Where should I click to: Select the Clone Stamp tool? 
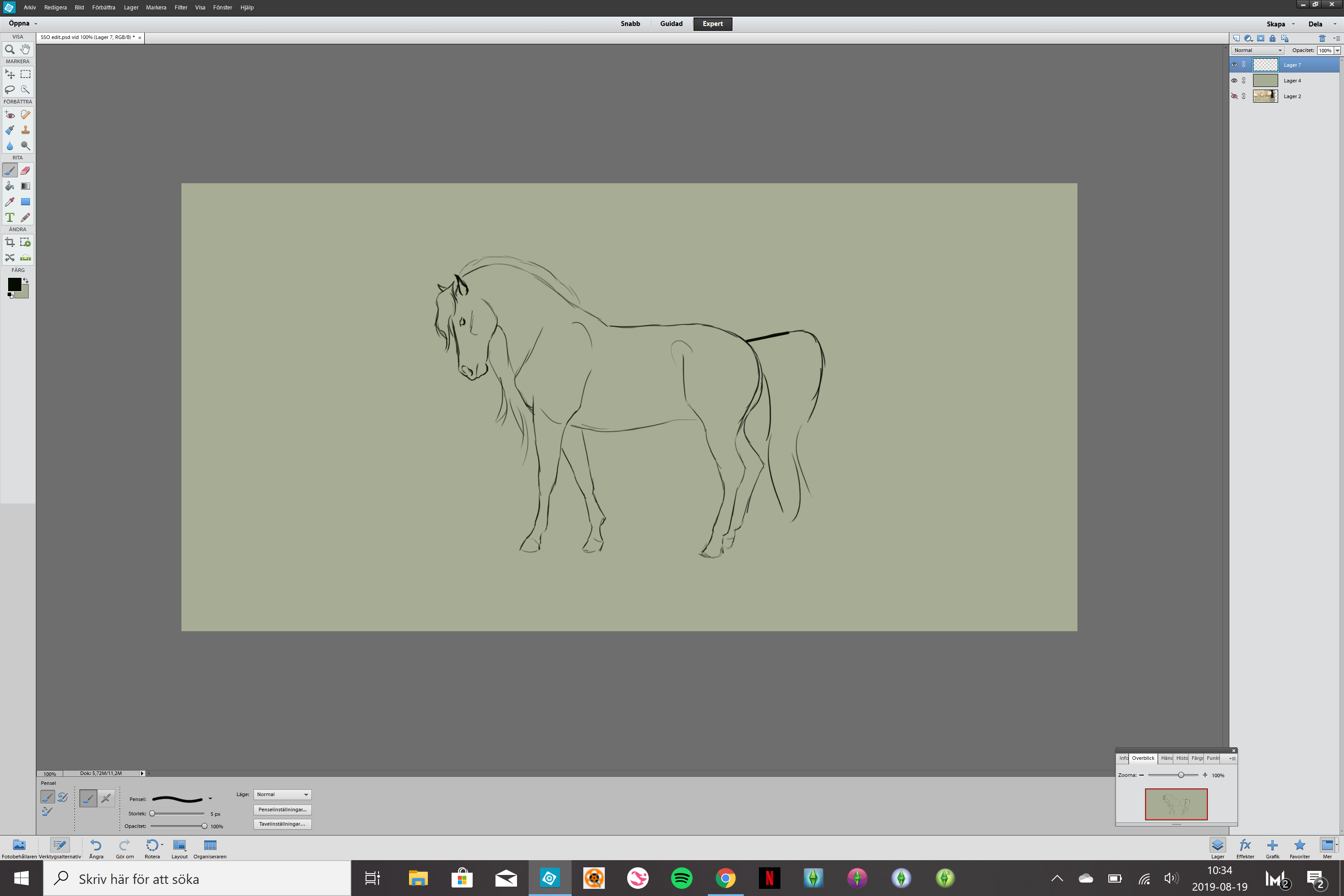25,130
